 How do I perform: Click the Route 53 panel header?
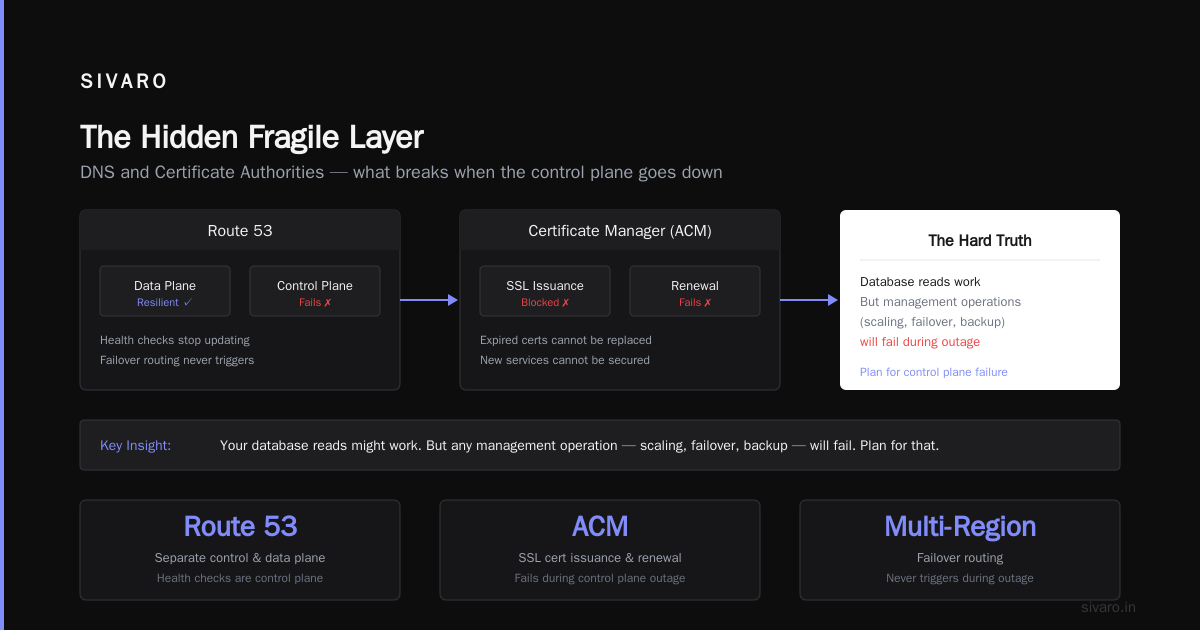(240, 230)
